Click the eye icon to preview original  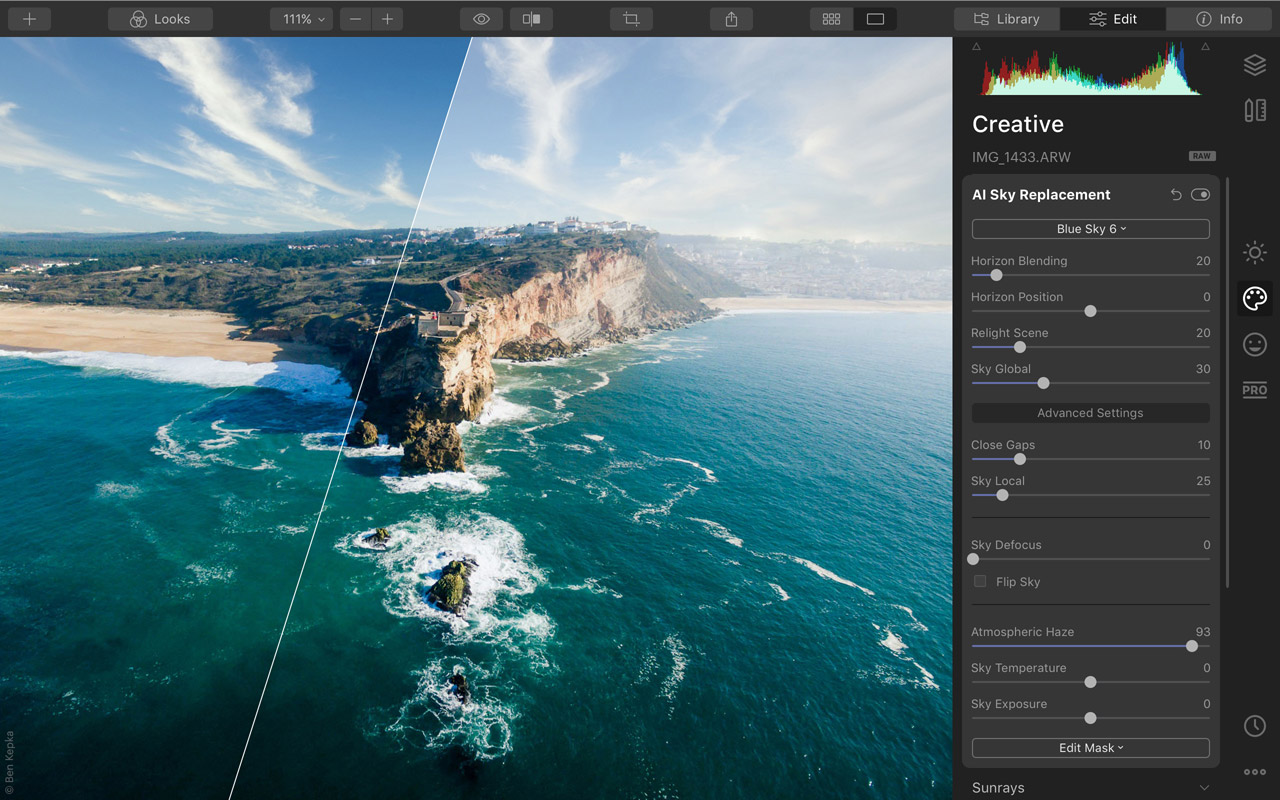point(481,18)
